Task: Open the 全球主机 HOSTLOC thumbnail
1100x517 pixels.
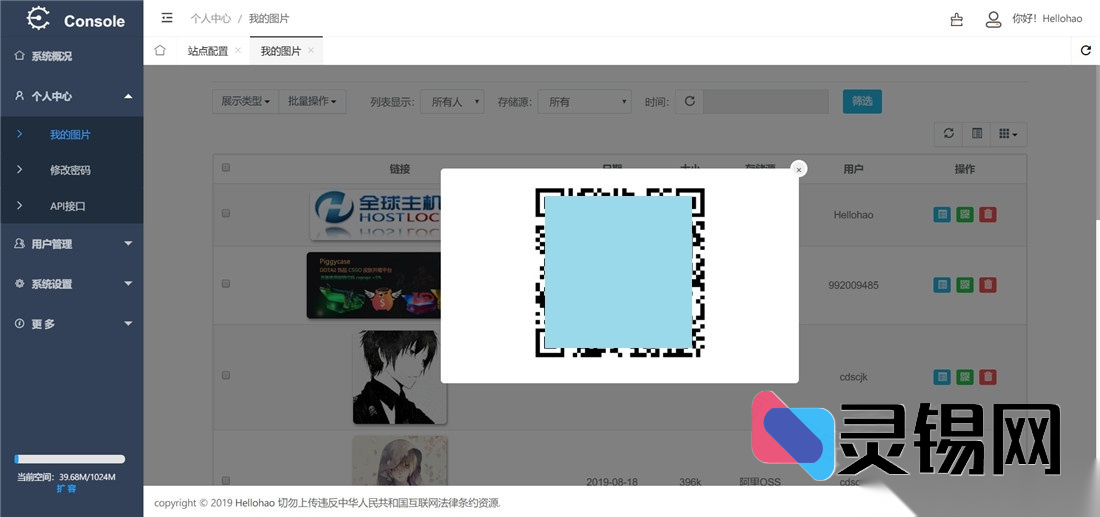Action: (375, 215)
